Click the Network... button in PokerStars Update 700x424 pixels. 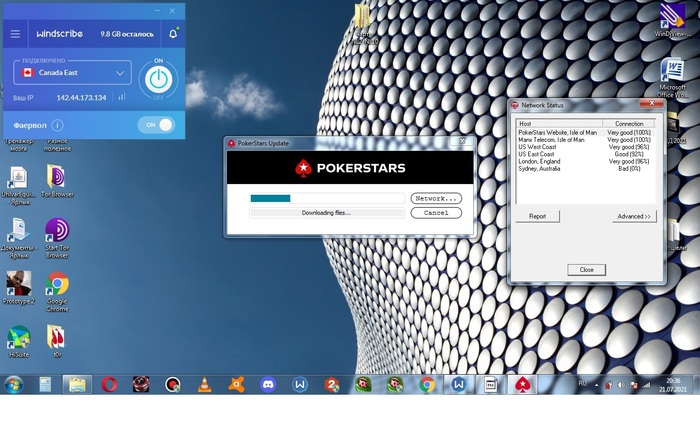(436, 198)
